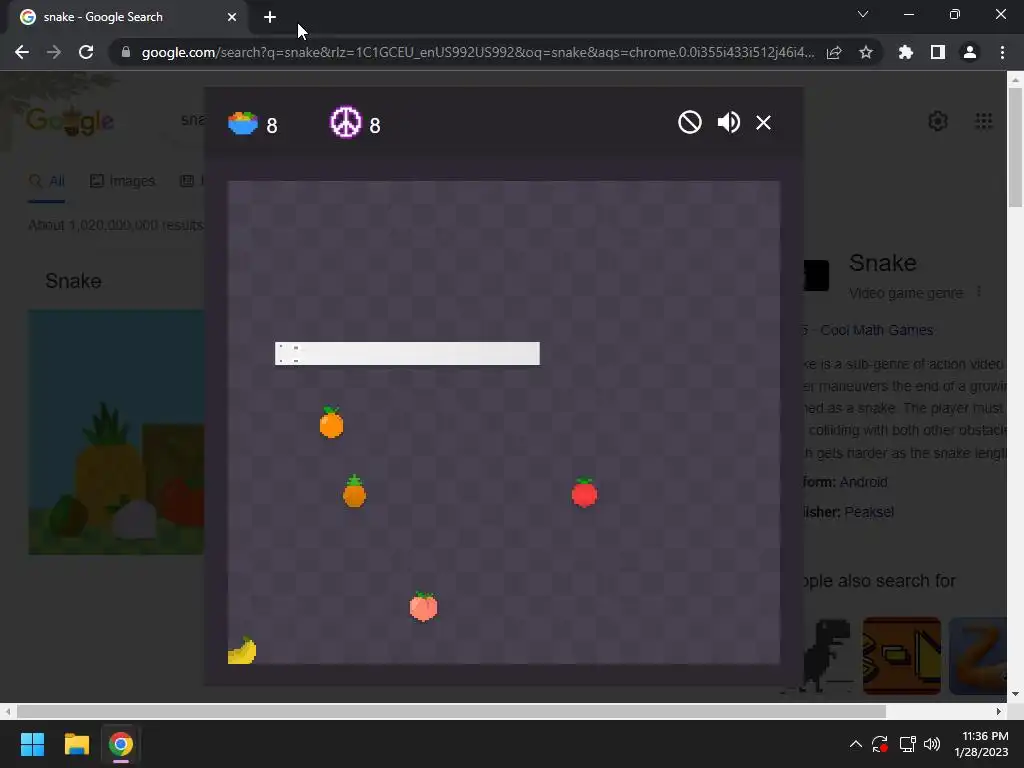Click the banana in the board corner
Screen dimensions: 1024x768
[x=242, y=650]
